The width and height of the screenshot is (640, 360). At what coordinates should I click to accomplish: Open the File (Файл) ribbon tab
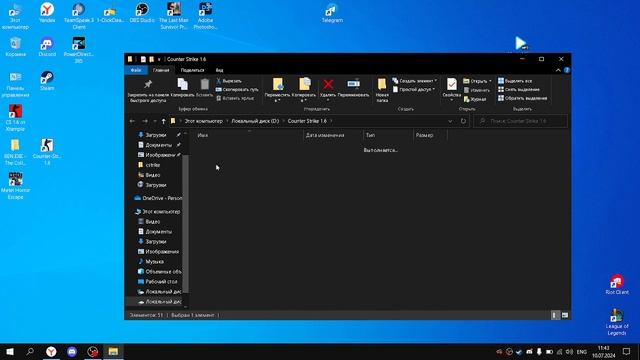[x=136, y=70]
